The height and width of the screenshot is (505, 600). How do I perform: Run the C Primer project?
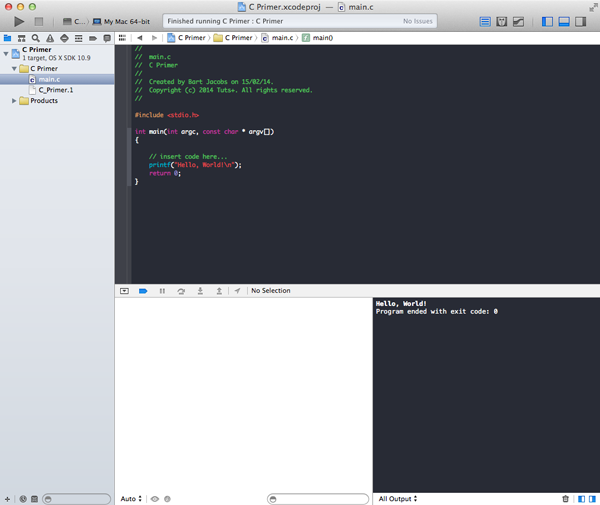point(19,21)
